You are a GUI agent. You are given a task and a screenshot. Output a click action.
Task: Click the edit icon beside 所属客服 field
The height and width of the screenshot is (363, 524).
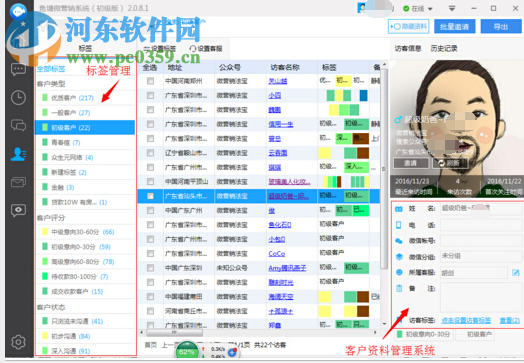[x=516, y=273]
